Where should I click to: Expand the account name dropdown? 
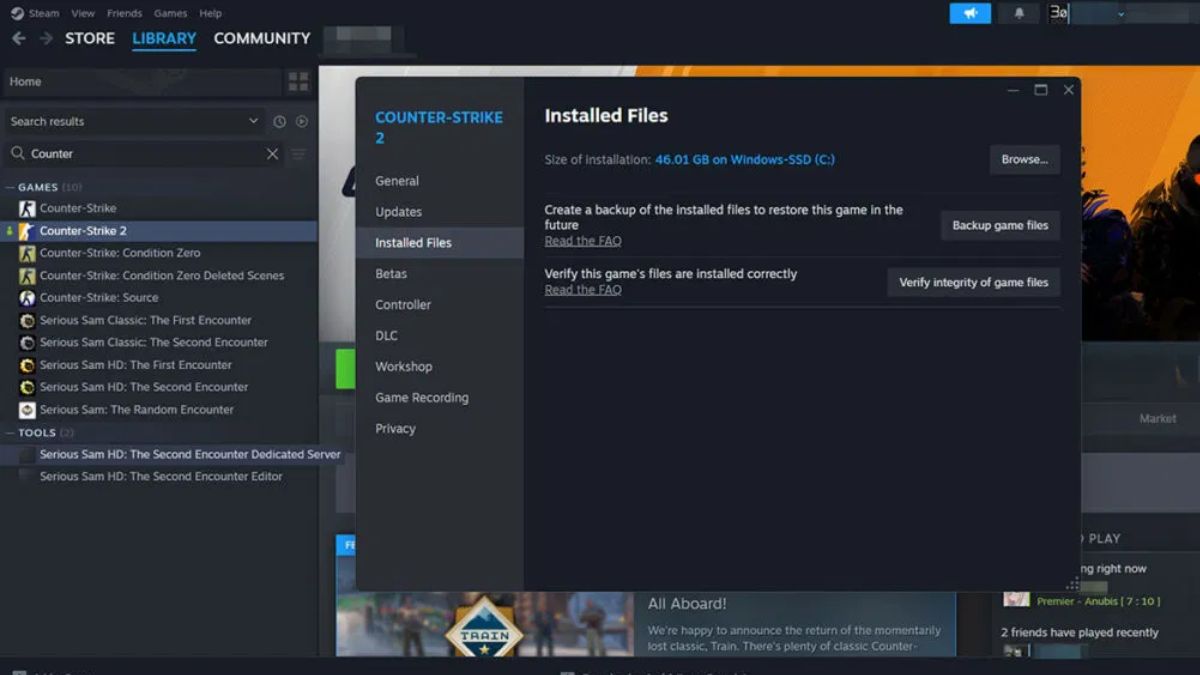[x=1121, y=14]
